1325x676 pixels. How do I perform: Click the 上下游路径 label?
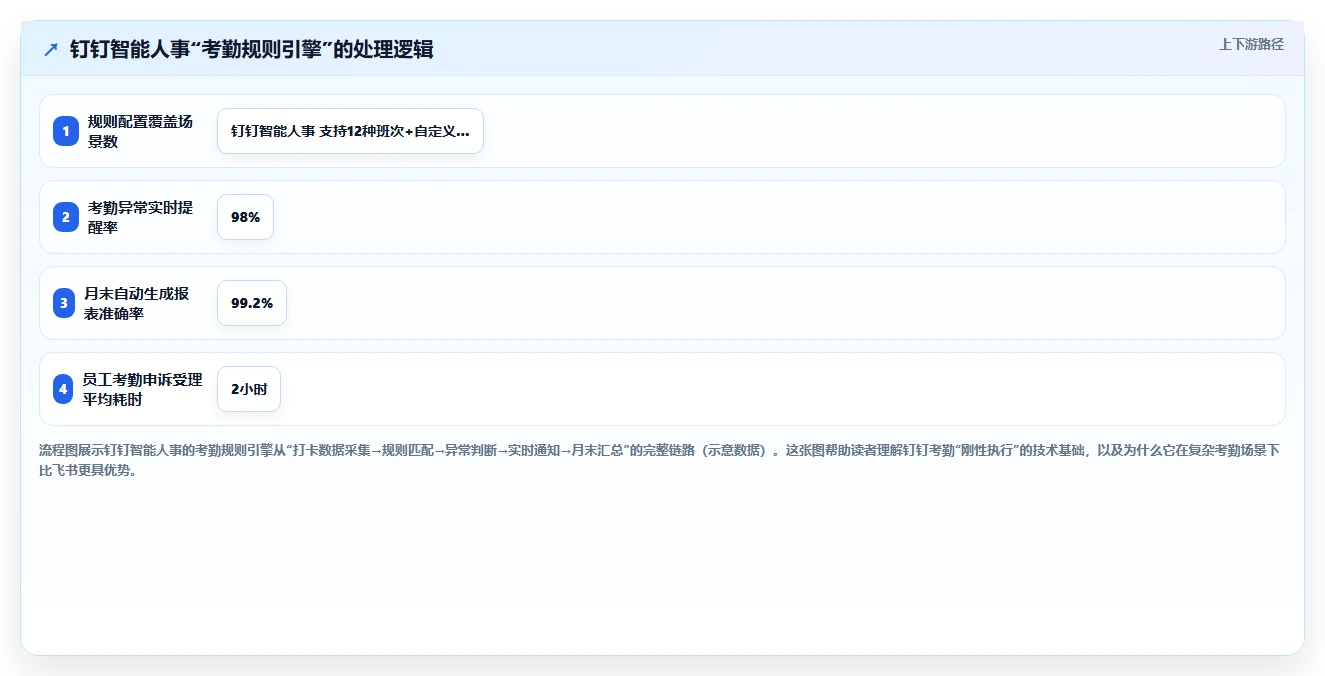(1251, 44)
